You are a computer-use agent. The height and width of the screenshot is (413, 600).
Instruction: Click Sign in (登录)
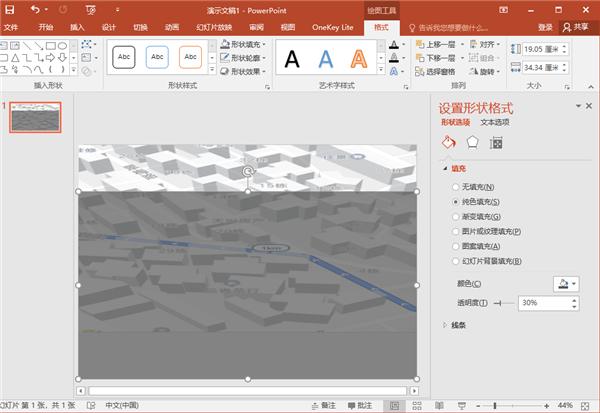[545, 27]
